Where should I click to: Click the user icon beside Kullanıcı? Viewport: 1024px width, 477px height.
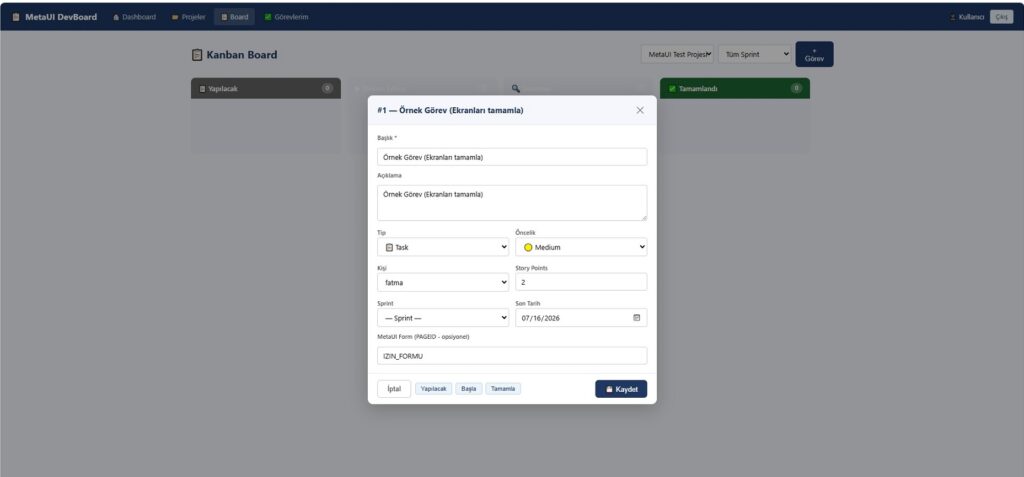pyautogui.click(x=953, y=17)
